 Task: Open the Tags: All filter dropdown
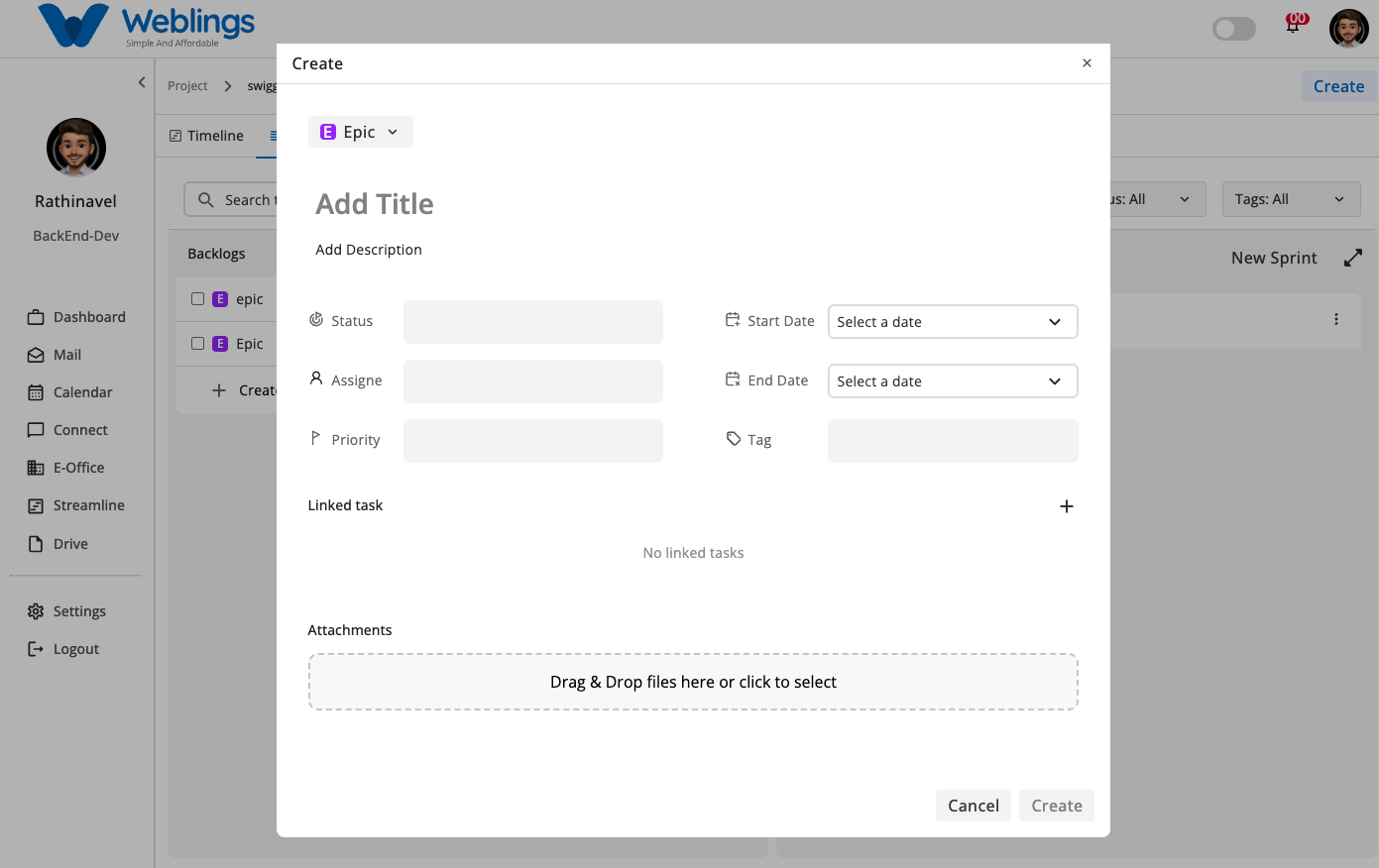[1291, 199]
